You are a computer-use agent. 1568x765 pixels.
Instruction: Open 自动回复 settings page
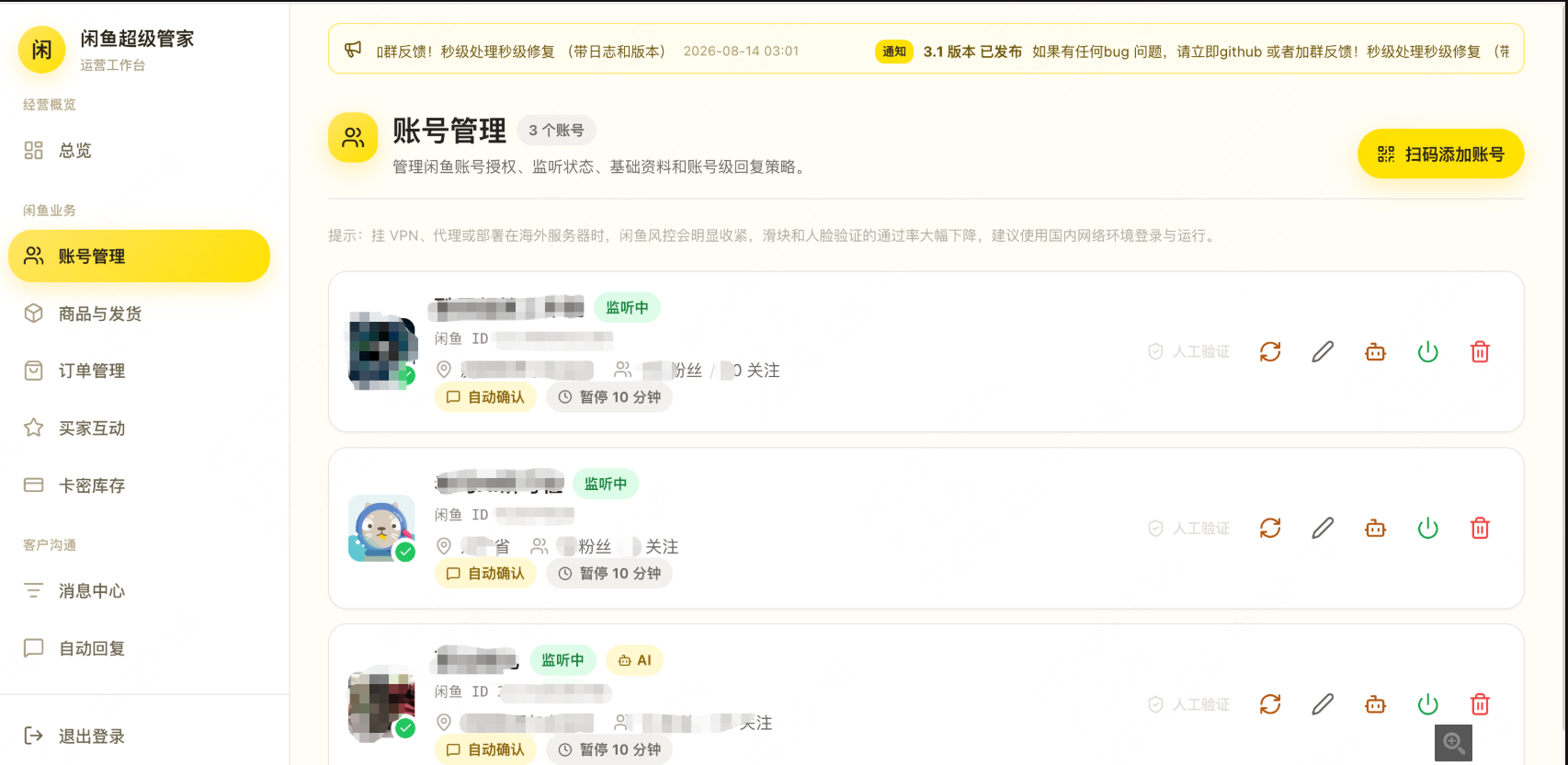tap(139, 648)
